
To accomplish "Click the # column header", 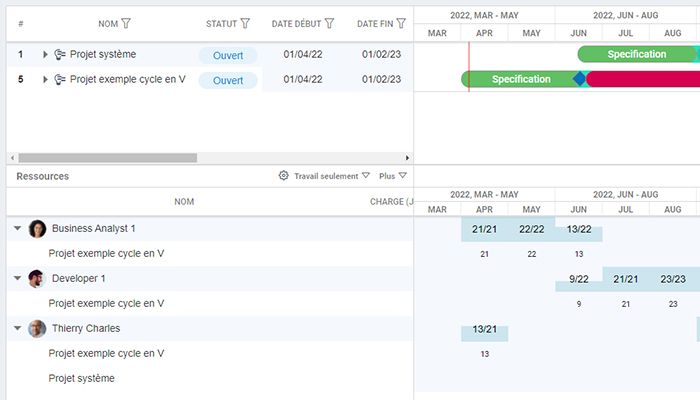I will [21, 24].
